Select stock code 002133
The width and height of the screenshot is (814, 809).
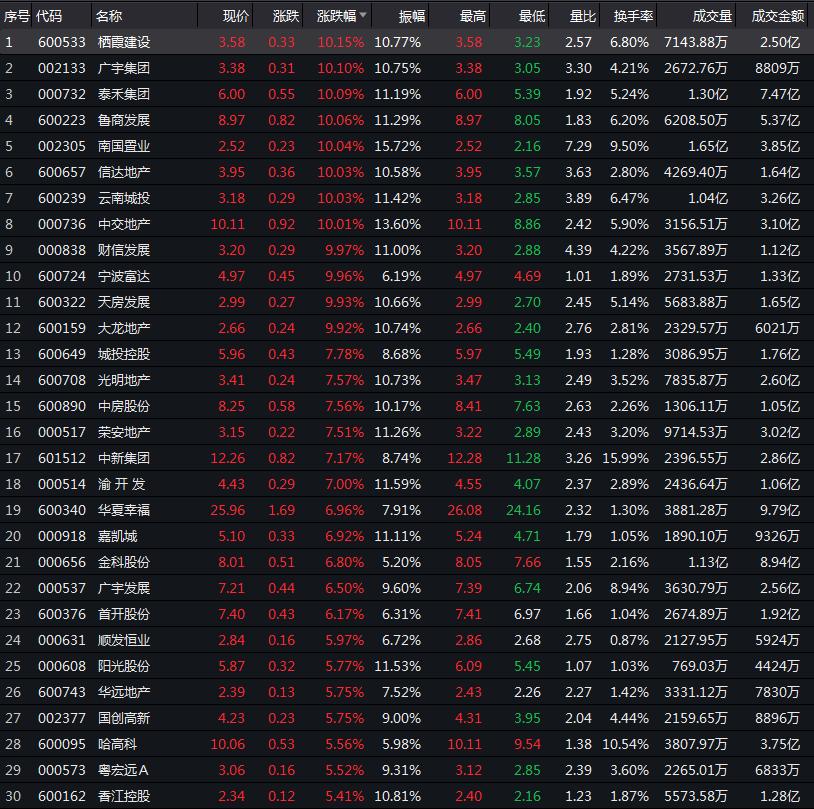click(x=62, y=68)
